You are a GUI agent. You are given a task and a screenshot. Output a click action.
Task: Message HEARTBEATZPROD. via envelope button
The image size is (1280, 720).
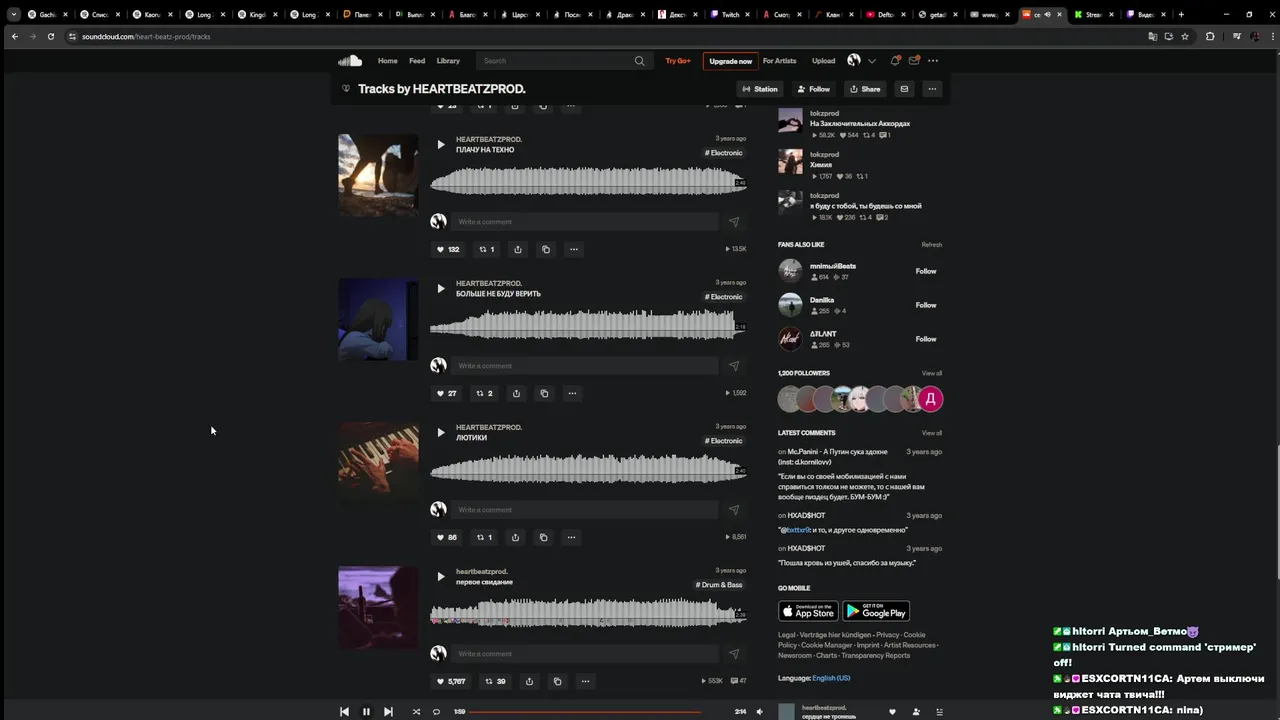click(904, 89)
